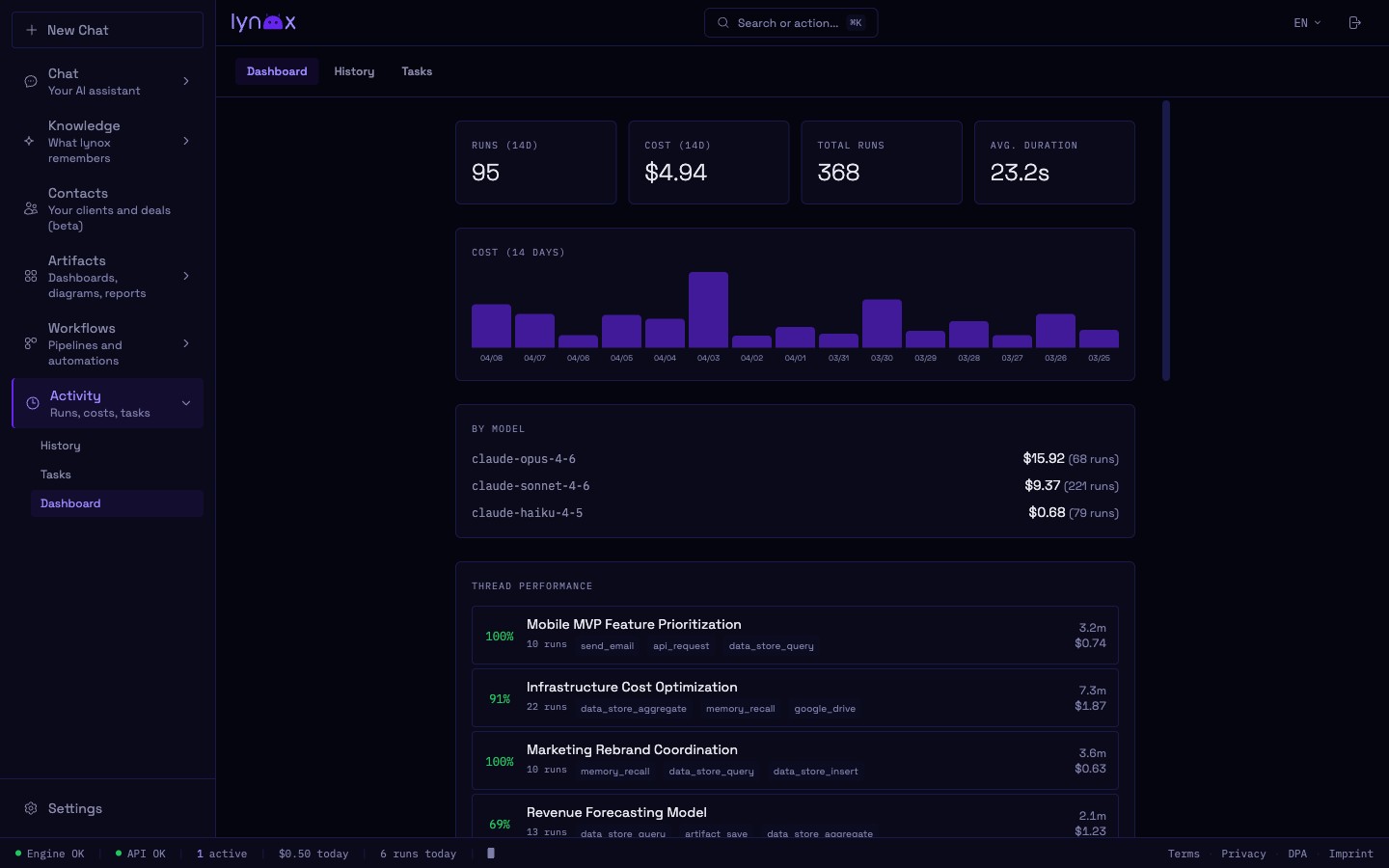Select the Artifacts grid icon
1389x868 pixels.
pos(30,277)
